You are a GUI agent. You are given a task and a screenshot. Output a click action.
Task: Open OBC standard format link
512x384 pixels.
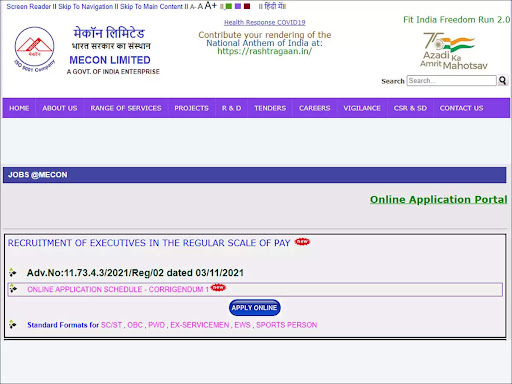[x=135, y=325]
